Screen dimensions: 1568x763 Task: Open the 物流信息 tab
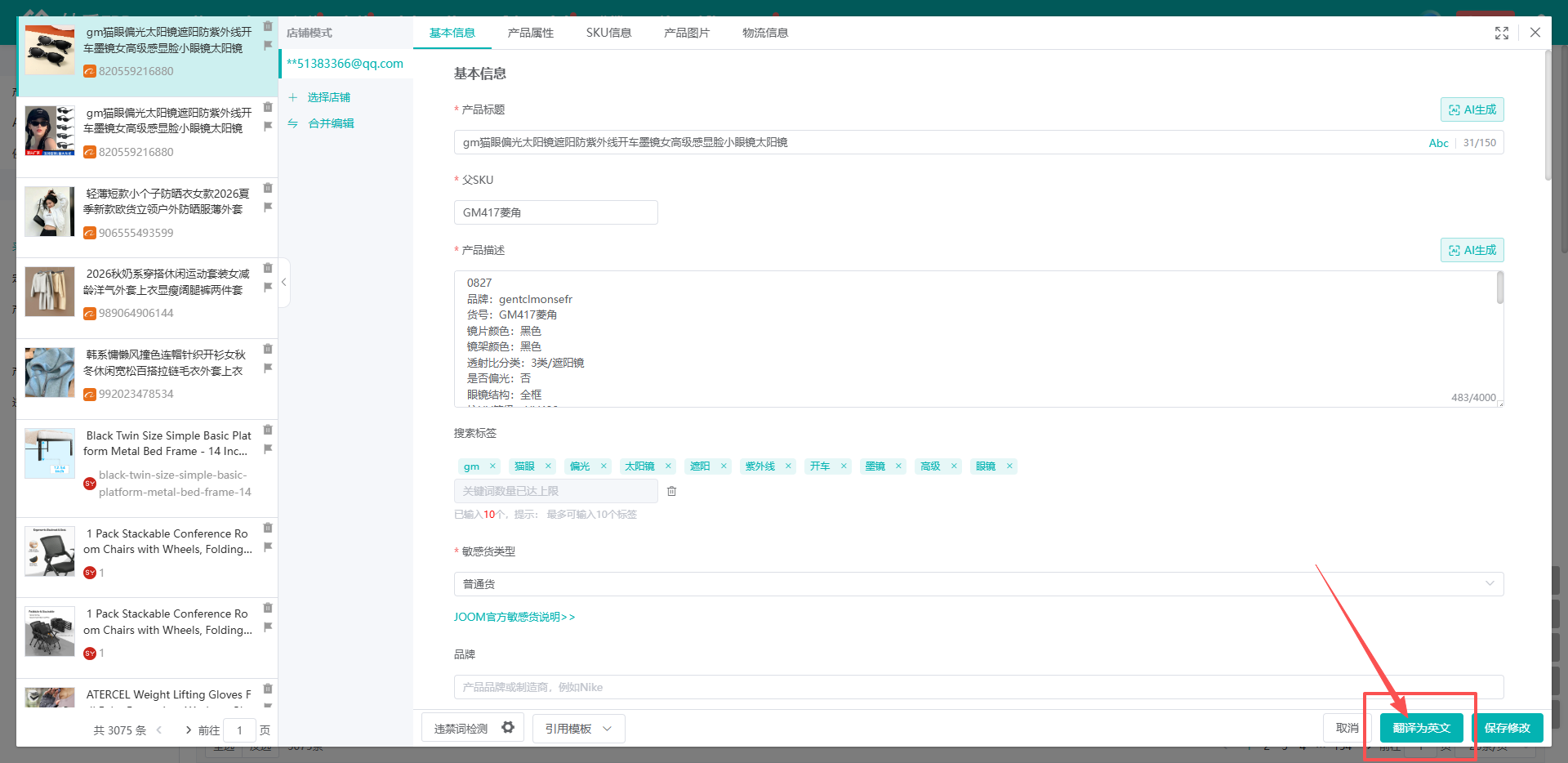tap(765, 33)
